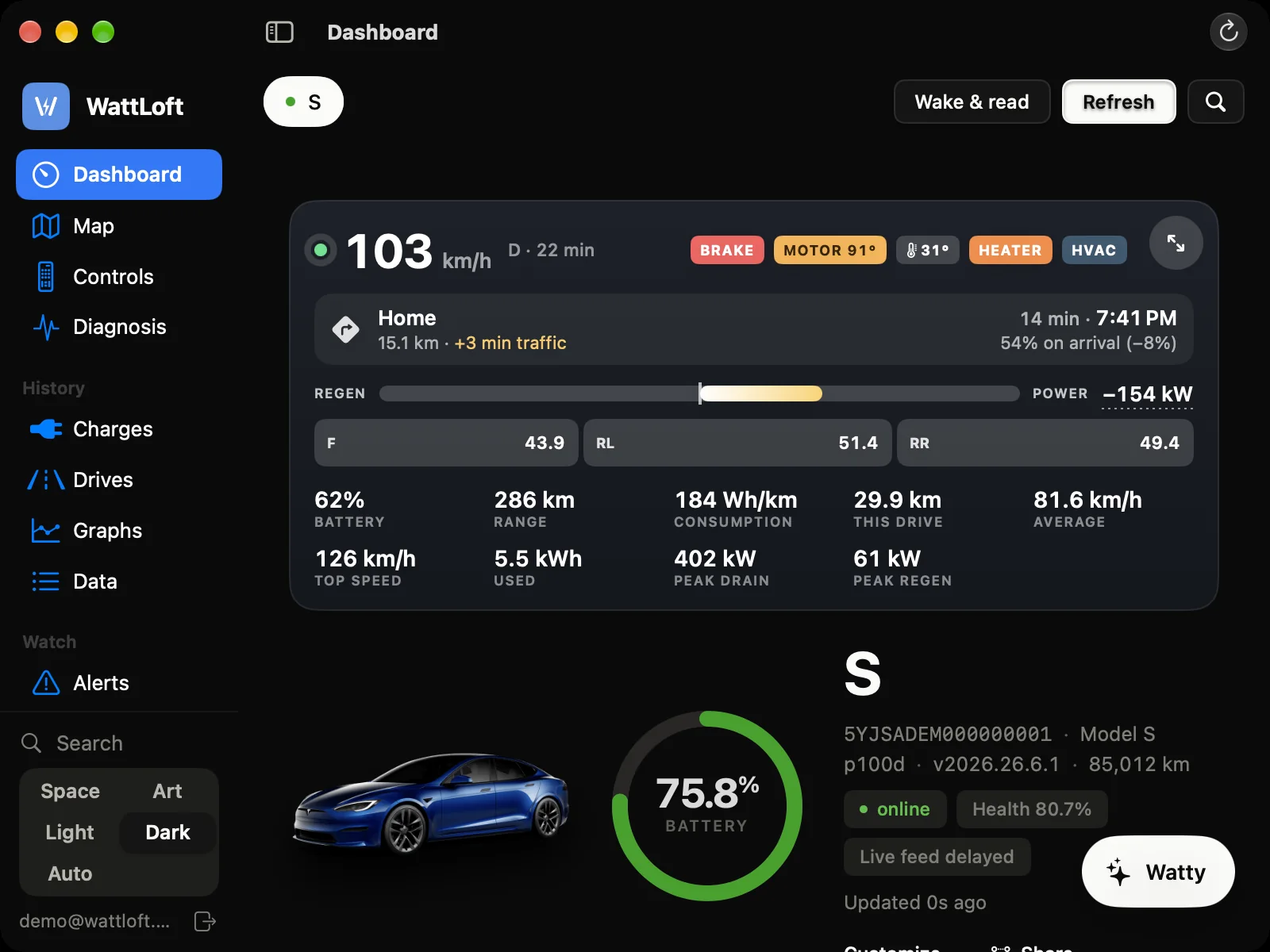1270x952 pixels.
Task: Select the Art theme
Action: (167, 791)
